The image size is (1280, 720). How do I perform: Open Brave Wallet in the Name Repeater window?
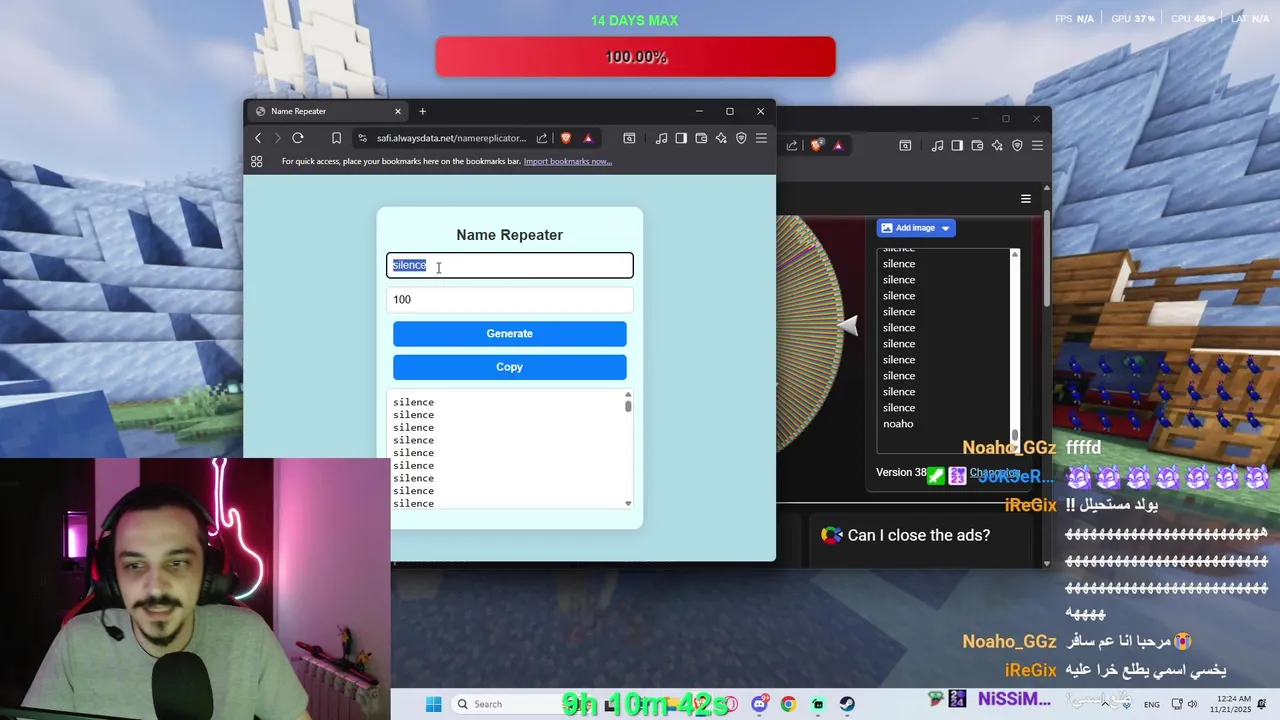[x=701, y=138]
